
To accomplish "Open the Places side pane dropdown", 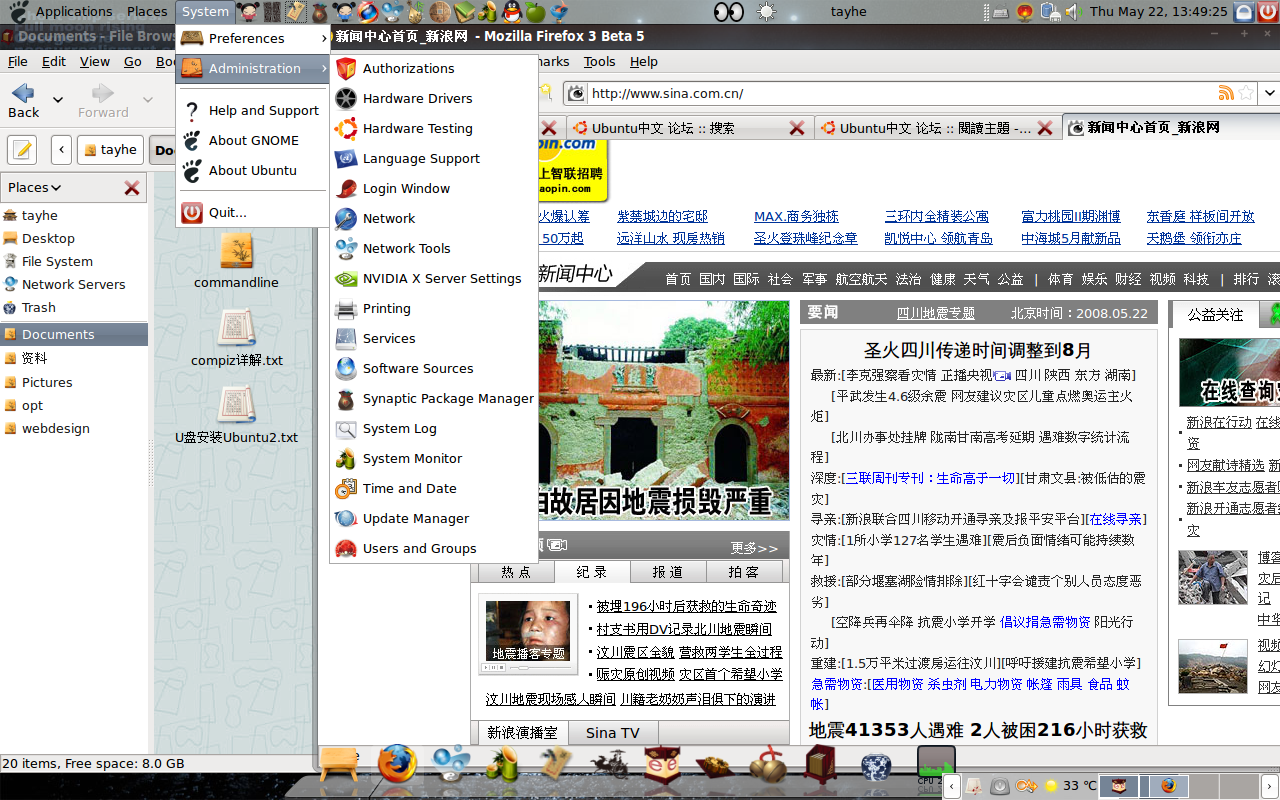I will click(35, 187).
